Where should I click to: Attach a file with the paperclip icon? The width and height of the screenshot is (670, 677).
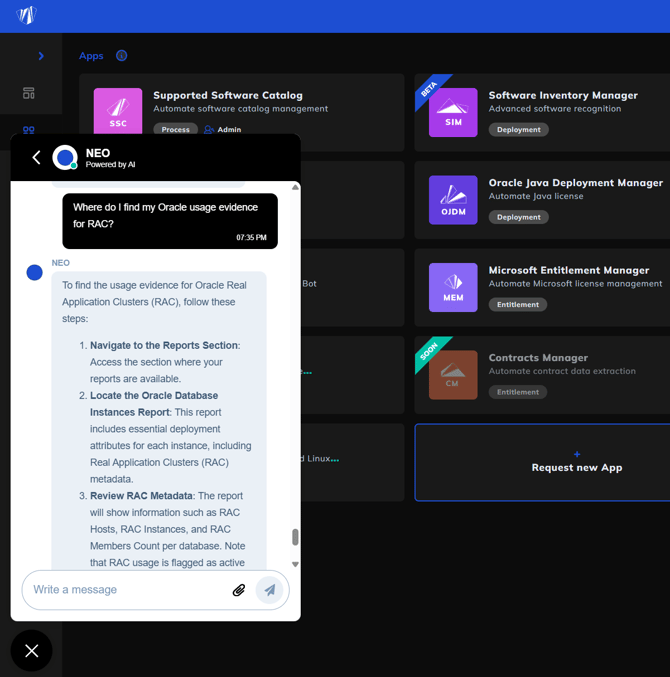(239, 590)
